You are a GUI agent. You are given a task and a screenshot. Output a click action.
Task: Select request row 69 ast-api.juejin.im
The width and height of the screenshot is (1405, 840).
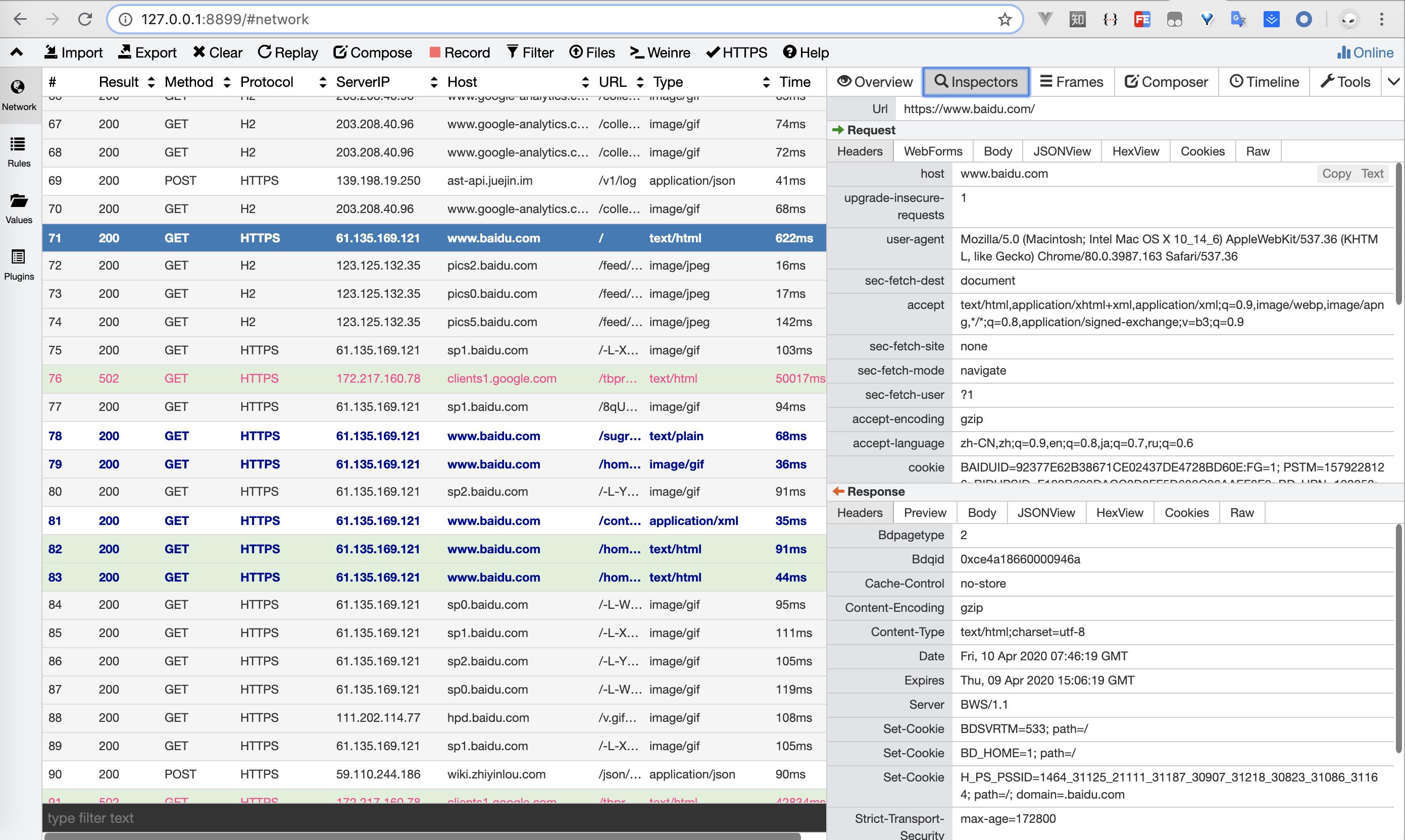tap(434, 181)
